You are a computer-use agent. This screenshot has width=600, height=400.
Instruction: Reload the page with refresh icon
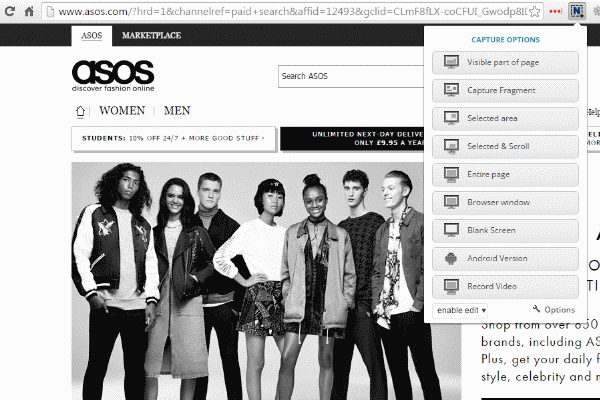[x=10, y=11]
